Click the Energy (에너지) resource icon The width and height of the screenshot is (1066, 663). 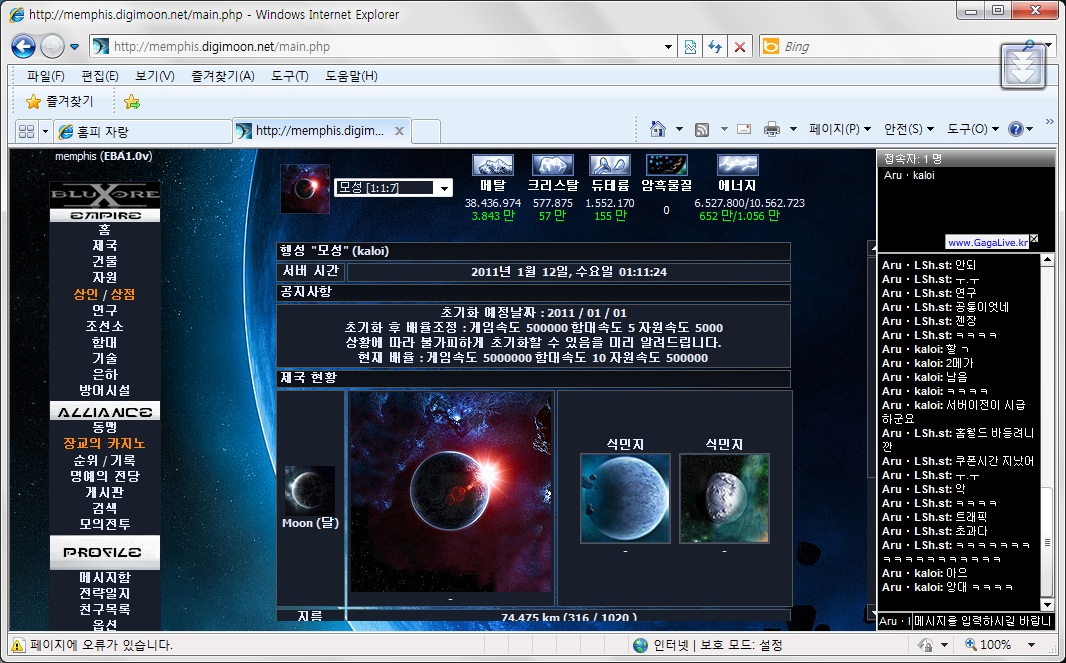737,166
